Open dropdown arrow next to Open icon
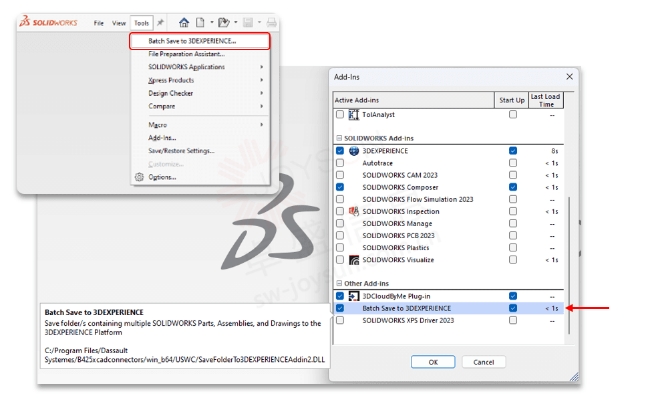 tap(236, 22)
